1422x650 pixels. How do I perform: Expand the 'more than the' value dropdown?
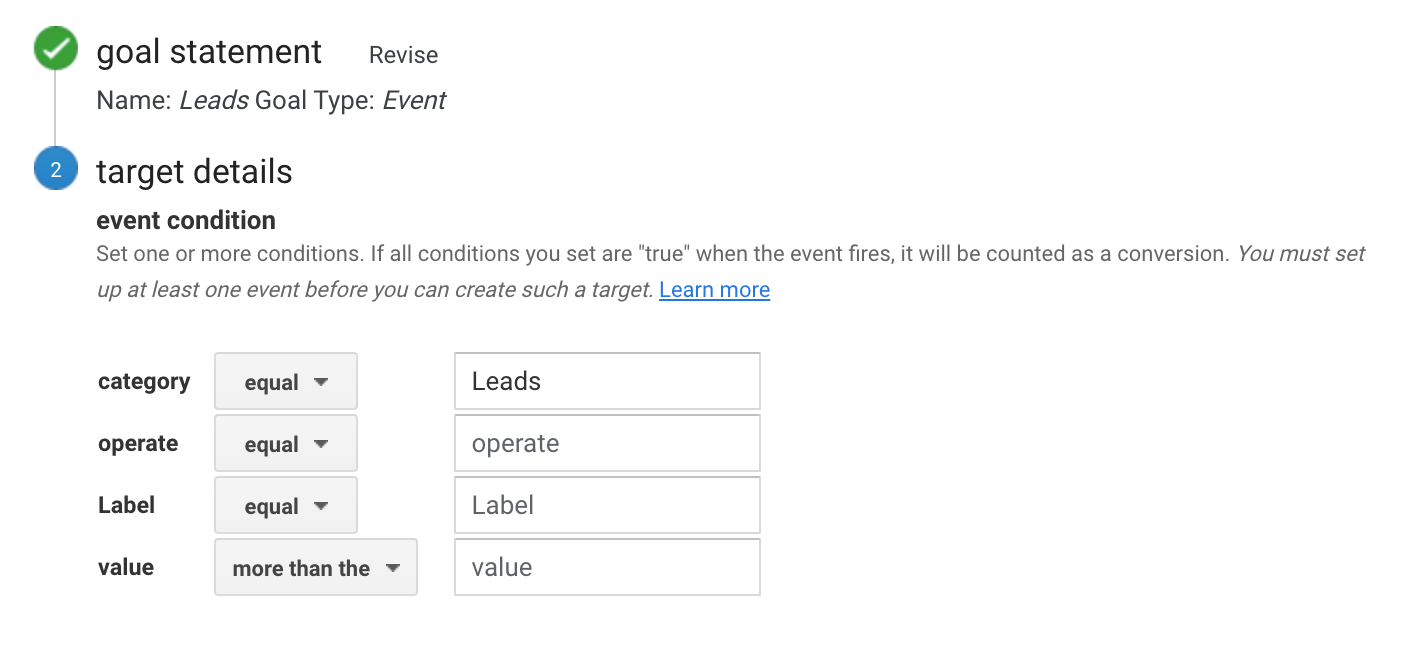coord(316,567)
